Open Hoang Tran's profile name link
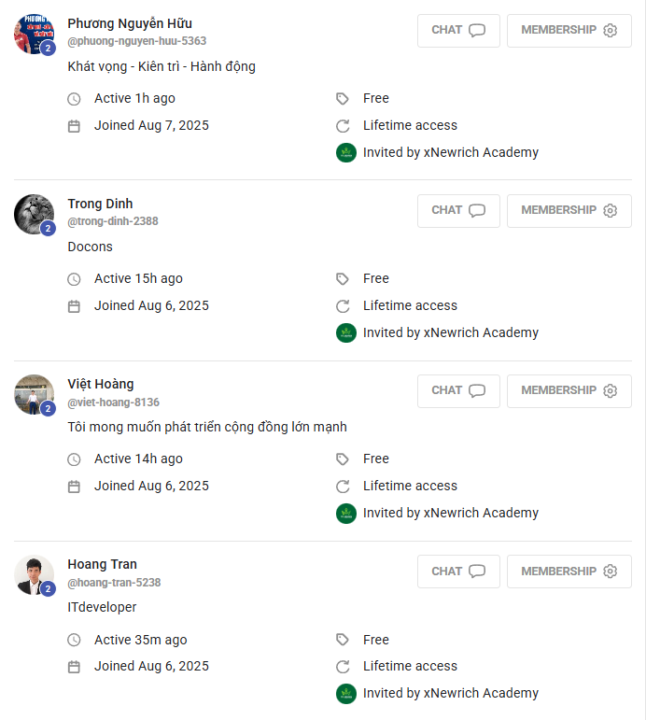The image size is (646, 720). point(102,564)
